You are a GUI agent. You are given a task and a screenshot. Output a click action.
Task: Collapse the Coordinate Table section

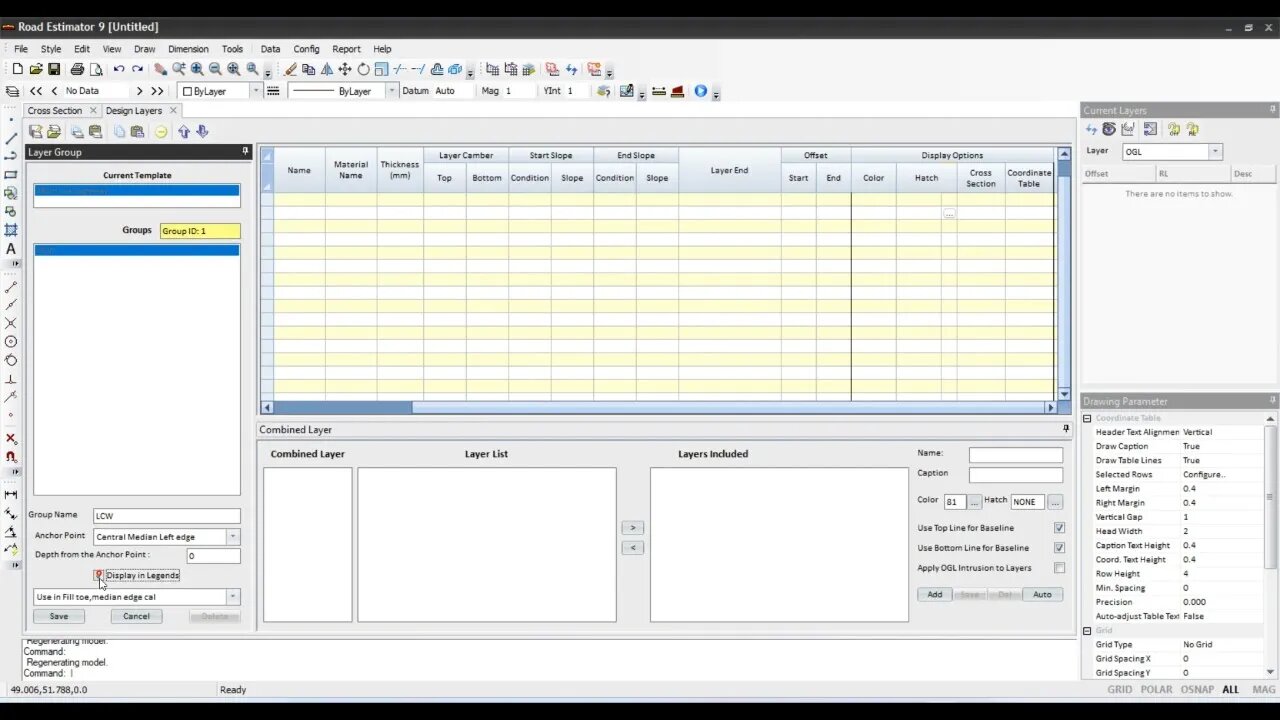click(x=1087, y=418)
